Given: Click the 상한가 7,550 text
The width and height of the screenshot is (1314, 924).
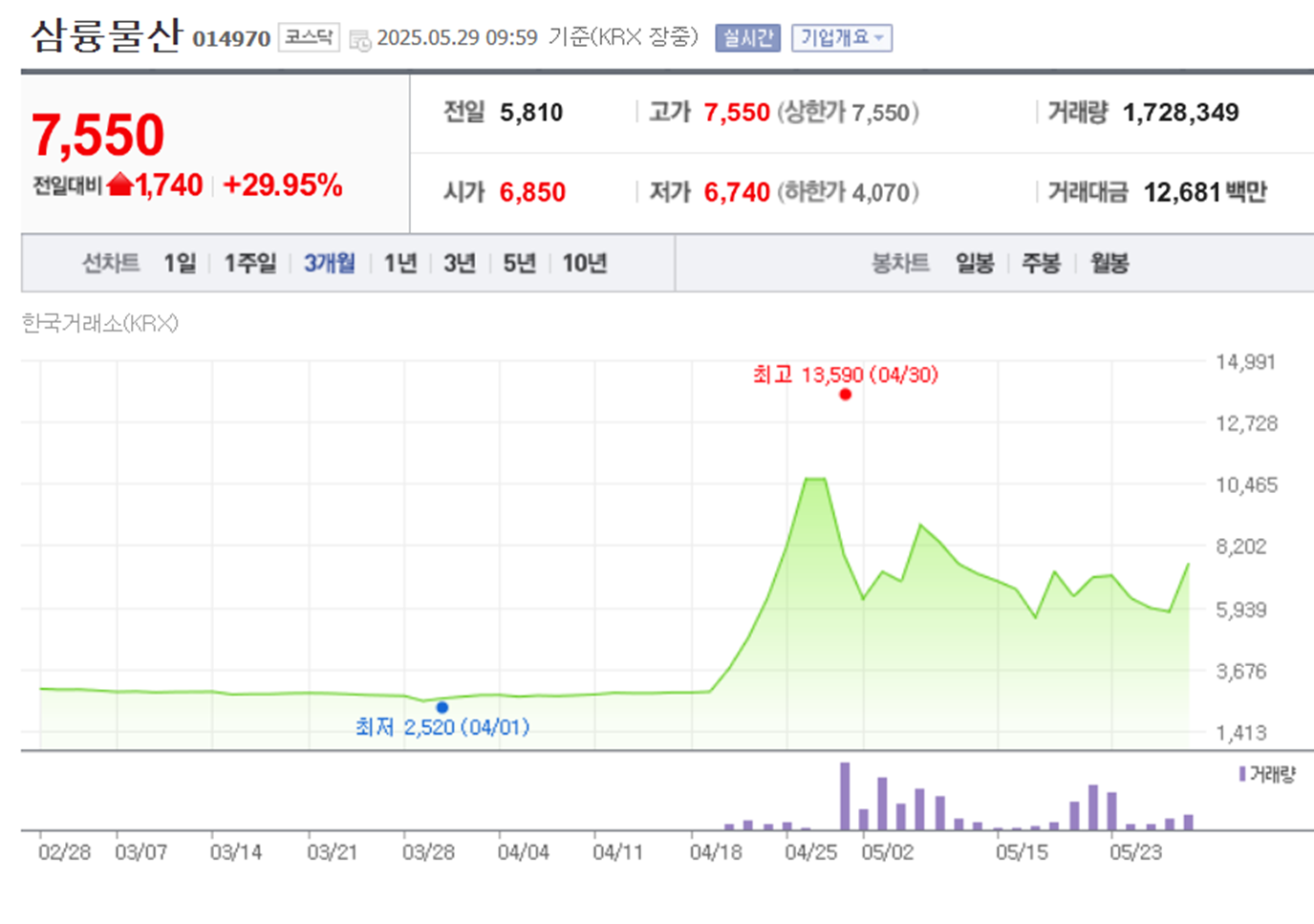Looking at the screenshot, I should (x=848, y=113).
